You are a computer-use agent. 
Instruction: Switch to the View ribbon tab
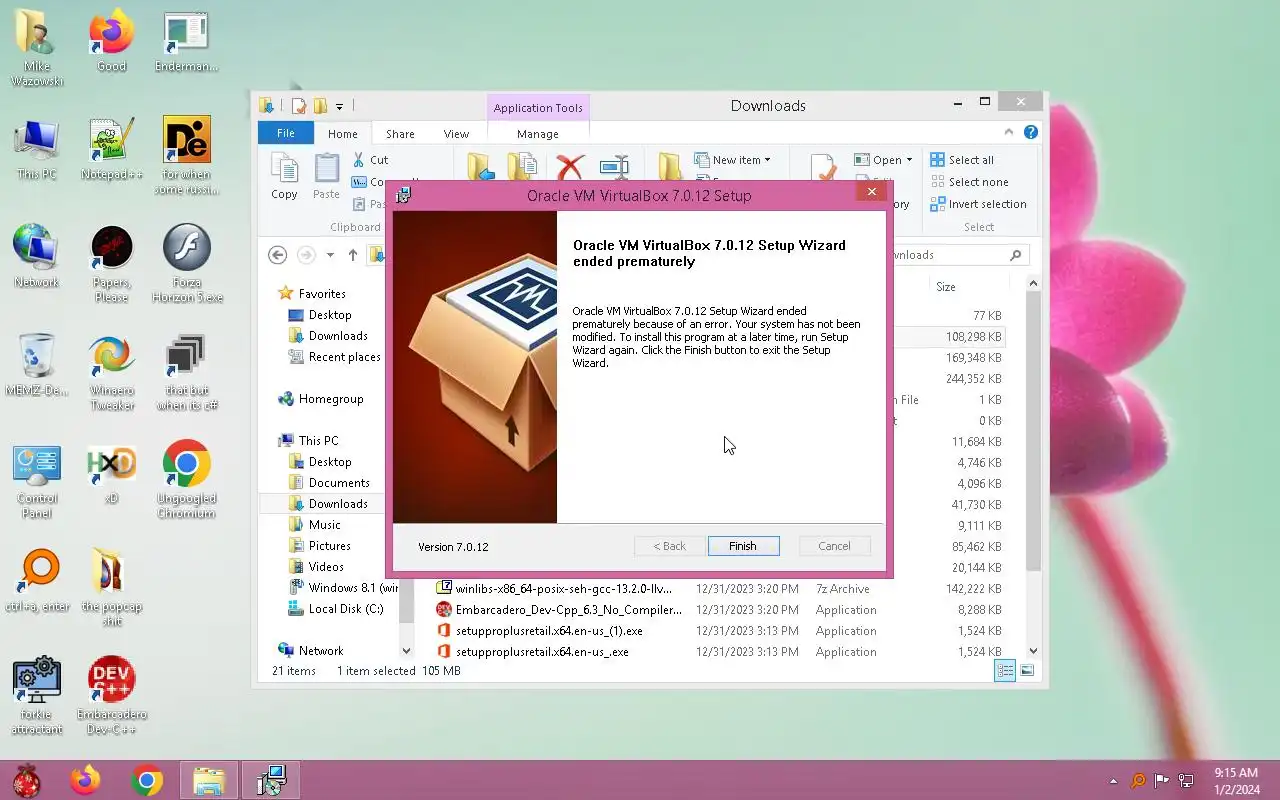456,134
